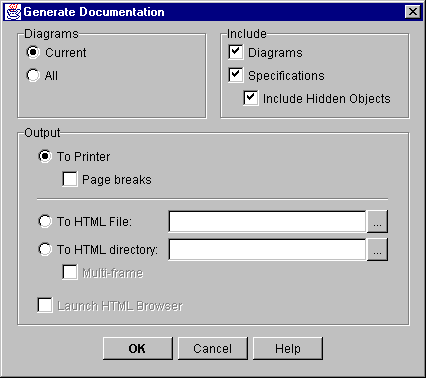
Task: Choose the To Printer output option
Action: click(45, 156)
